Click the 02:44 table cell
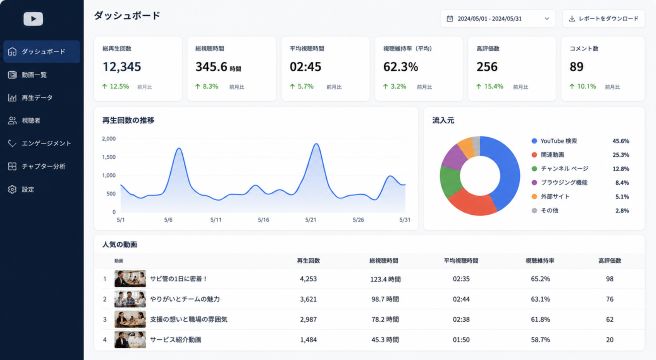This screenshot has width=656, height=360. 461,299
